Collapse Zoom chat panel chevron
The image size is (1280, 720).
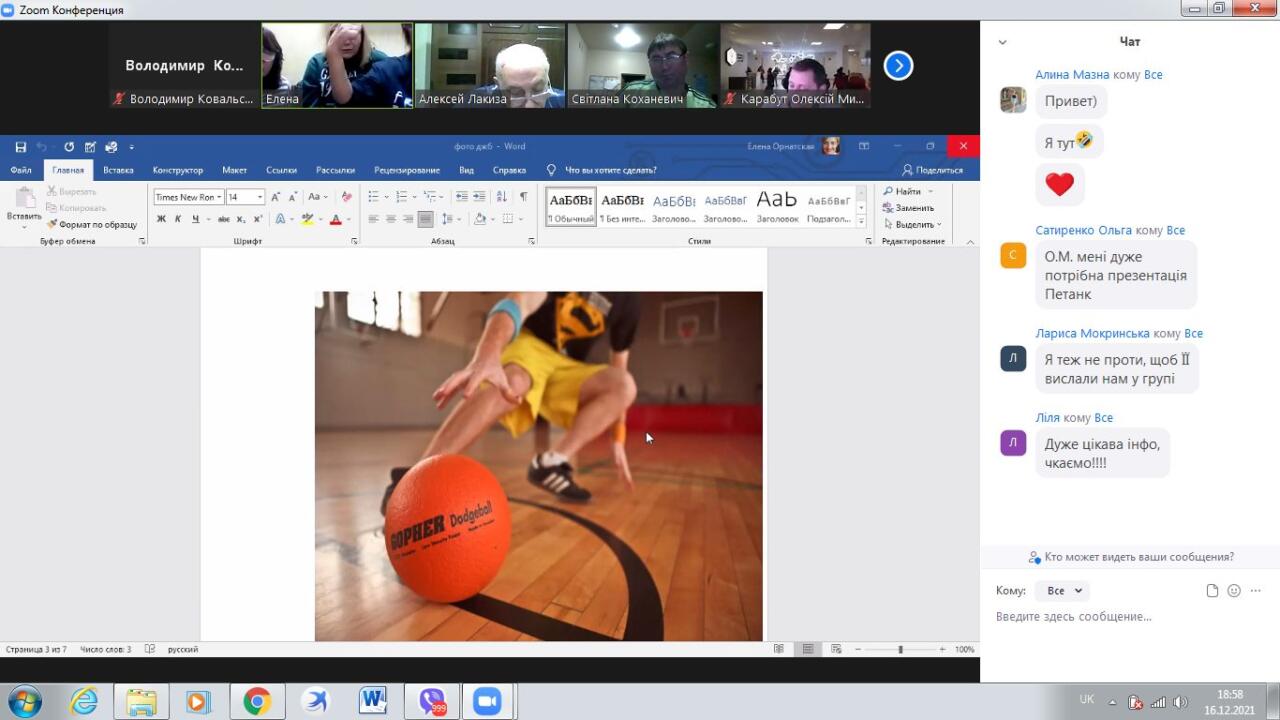(x=1003, y=42)
